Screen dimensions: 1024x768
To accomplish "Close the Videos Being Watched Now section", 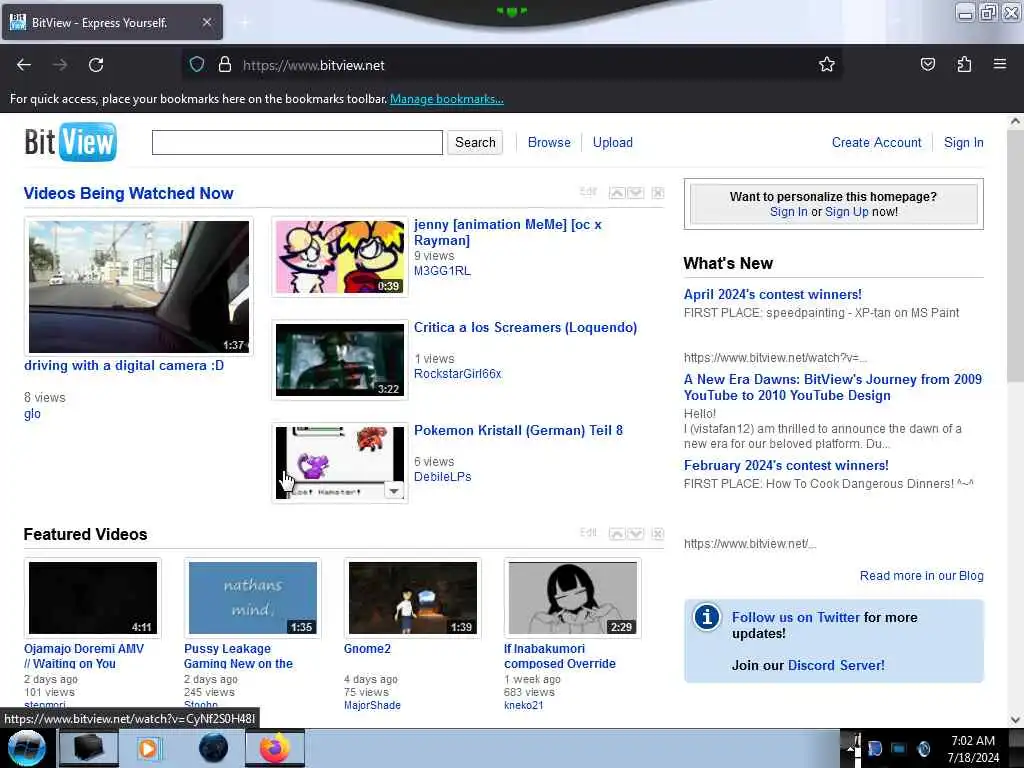I will pyautogui.click(x=658, y=193).
